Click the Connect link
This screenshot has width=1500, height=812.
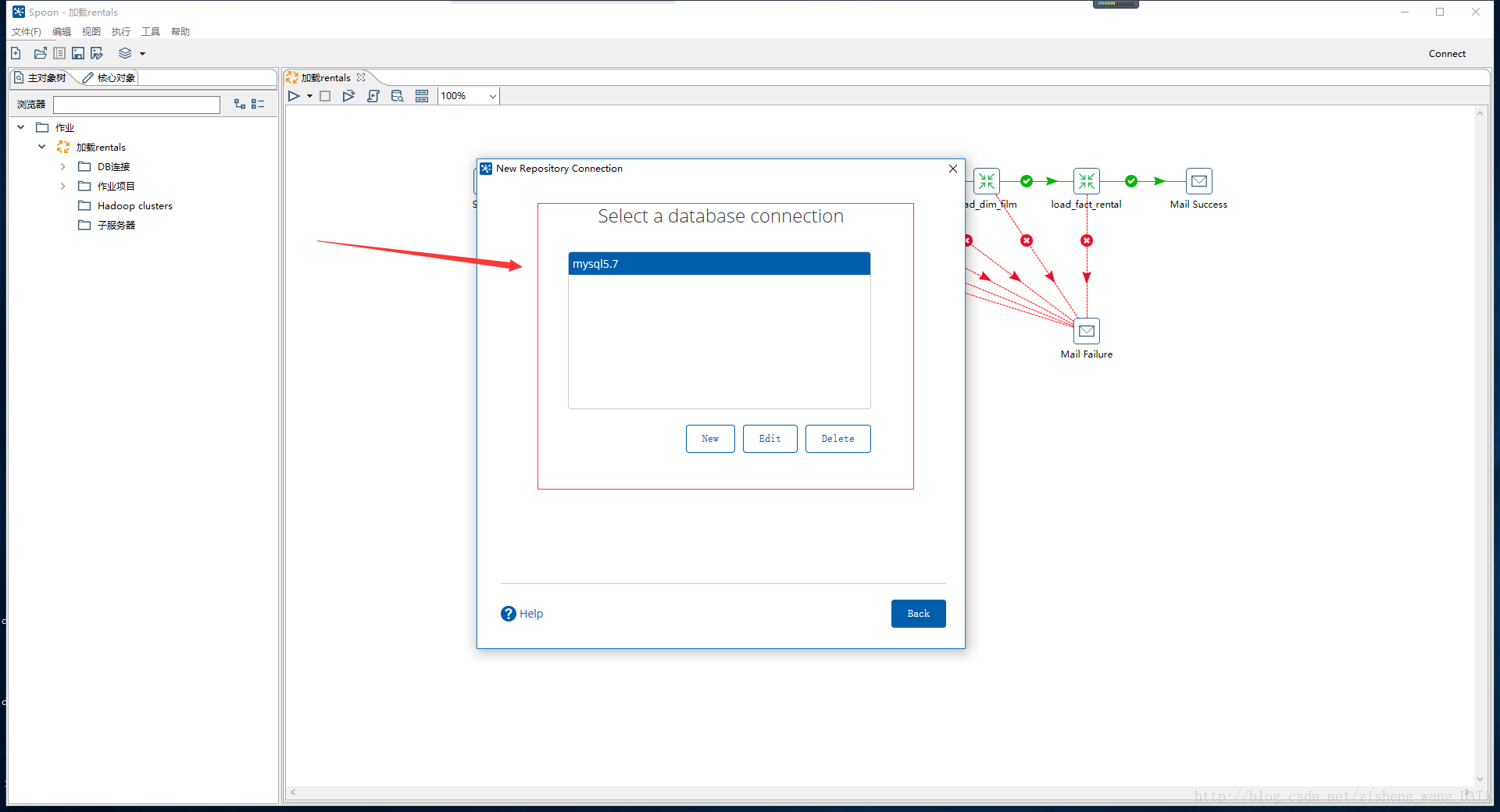1447,54
